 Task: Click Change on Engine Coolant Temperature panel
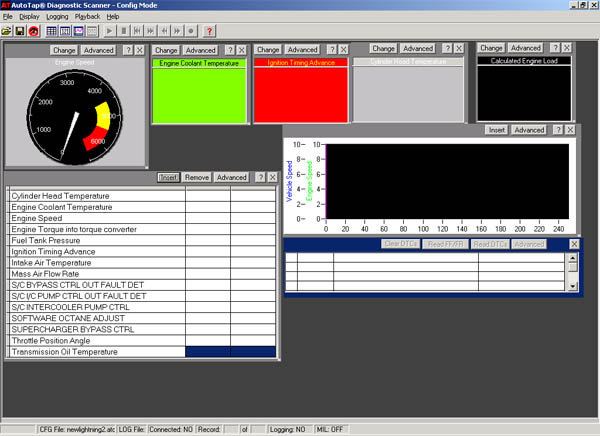tap(166, 50)
